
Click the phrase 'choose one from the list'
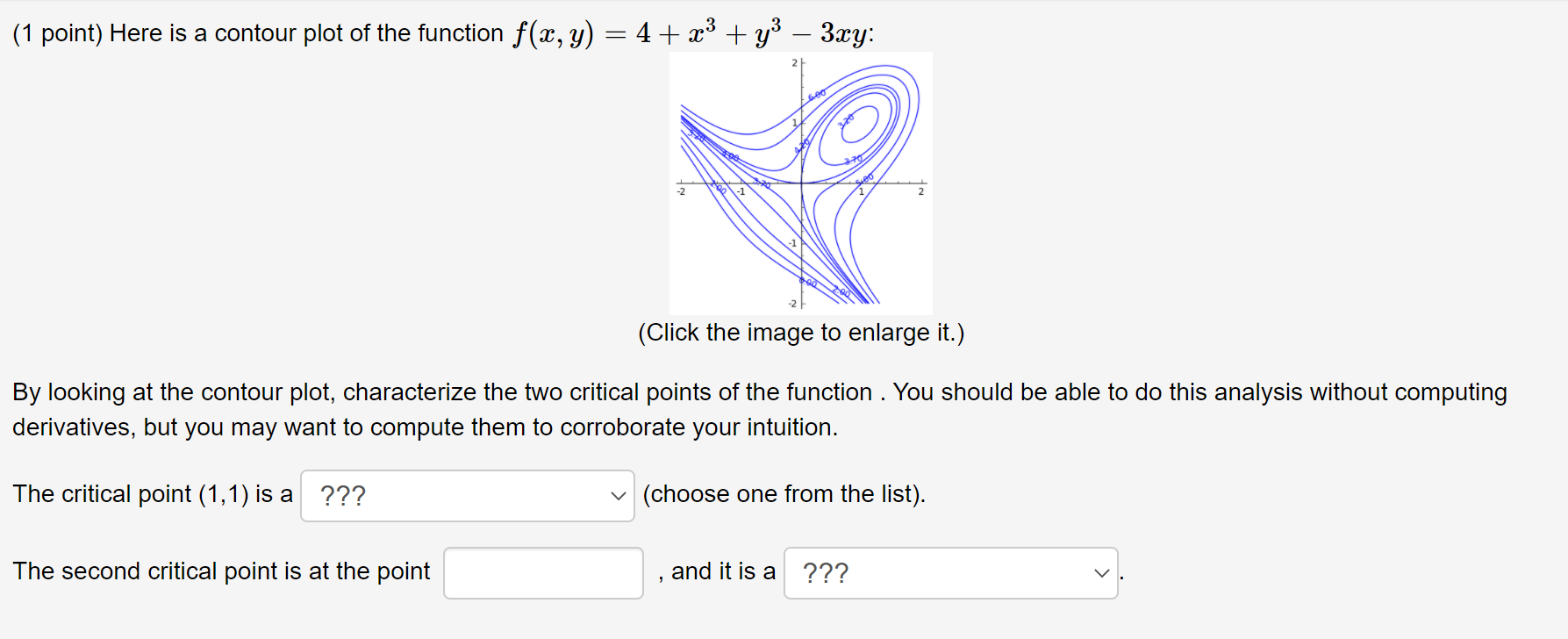783,494
